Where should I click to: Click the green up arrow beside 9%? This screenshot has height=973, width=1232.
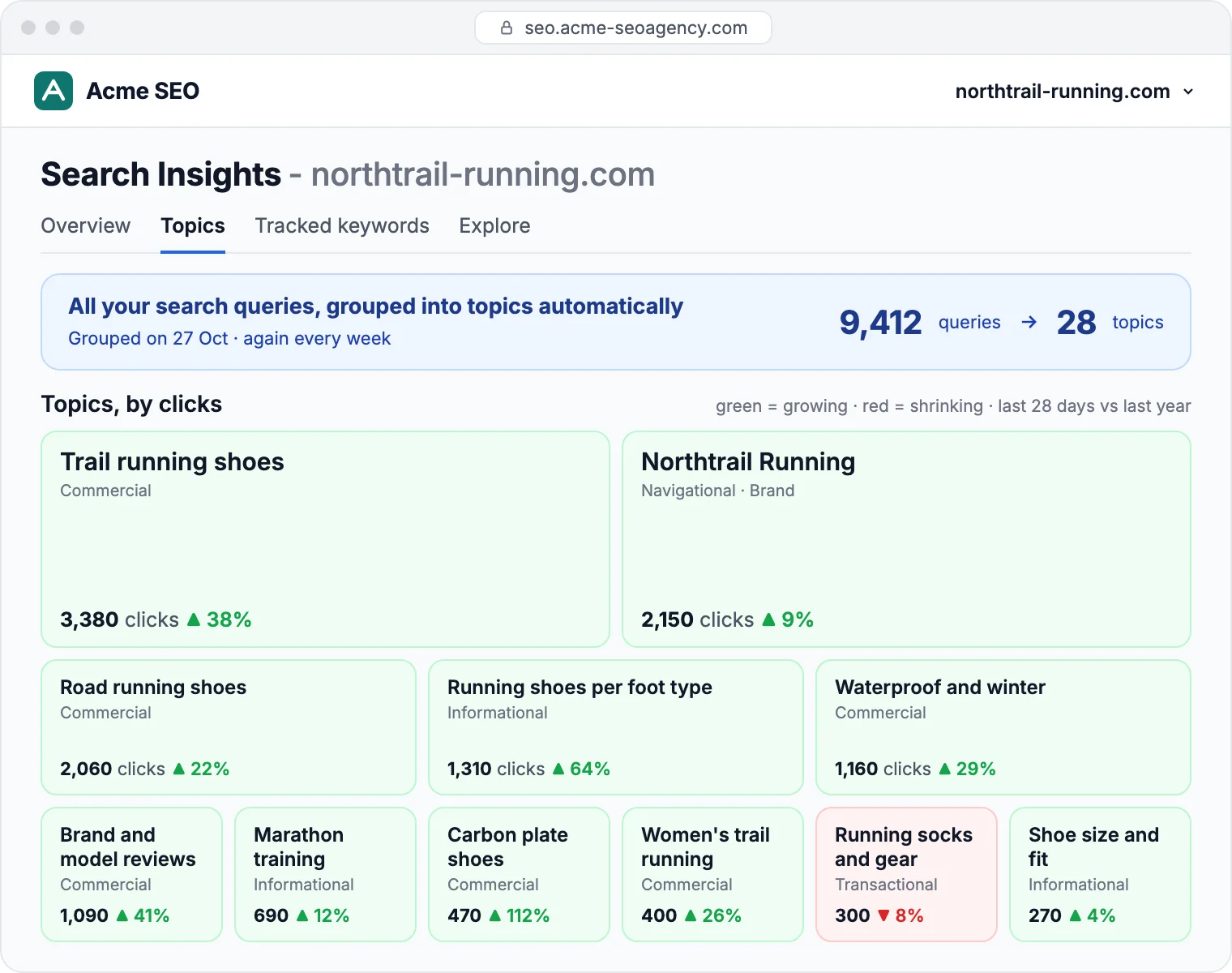pyautogui.click(x=768, y=619)
